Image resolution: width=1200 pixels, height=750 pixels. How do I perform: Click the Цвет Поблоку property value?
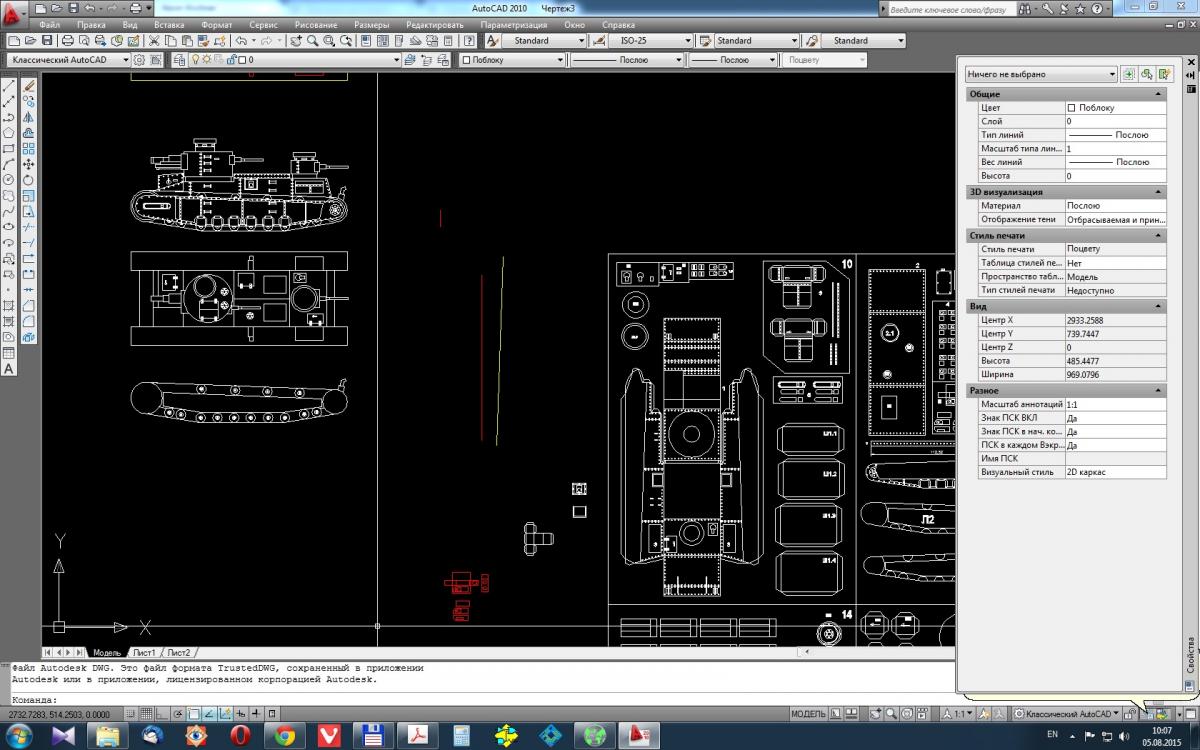coord(1115,107)
